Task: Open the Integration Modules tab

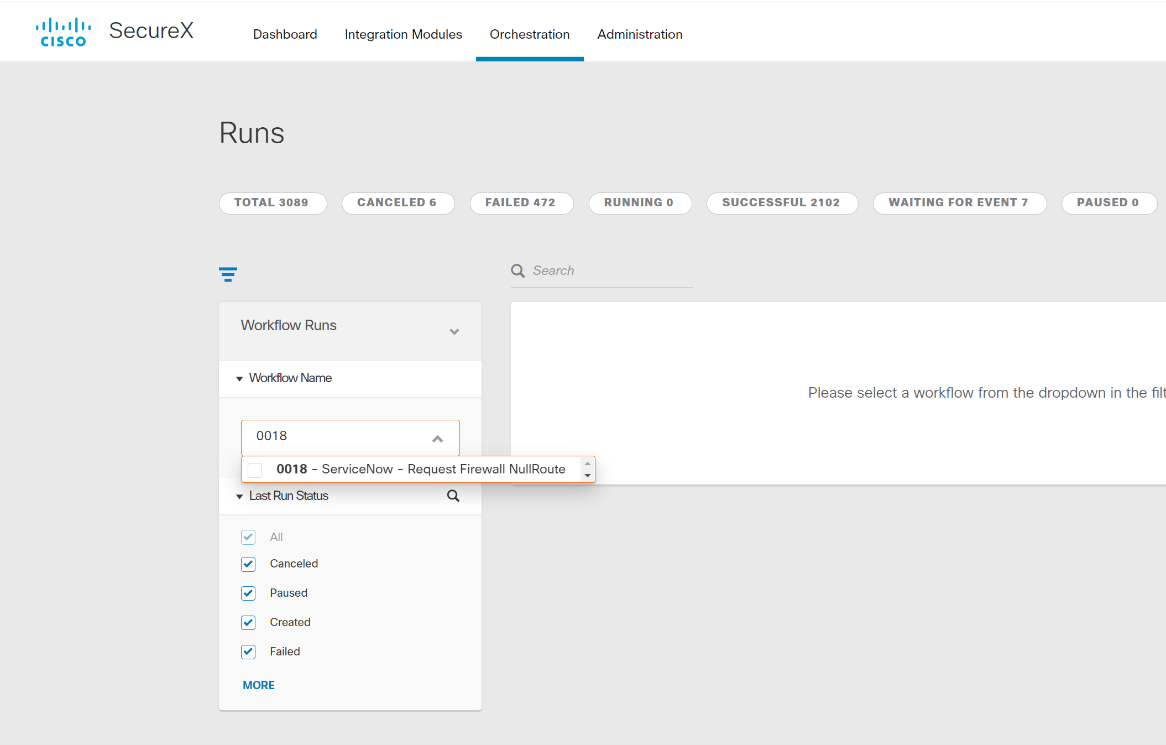Action: (x=403, y=34)
